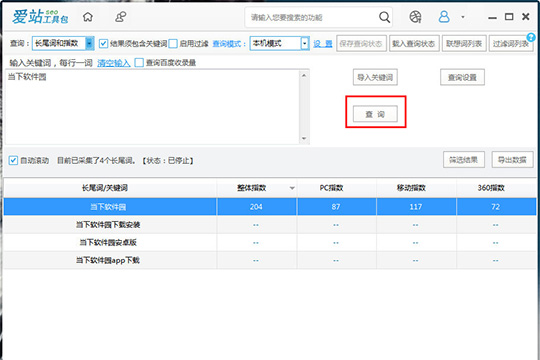Expand the account dropdown arrow
The width and height of the screenshot is (540, 360).
click(x=463, y=17)
